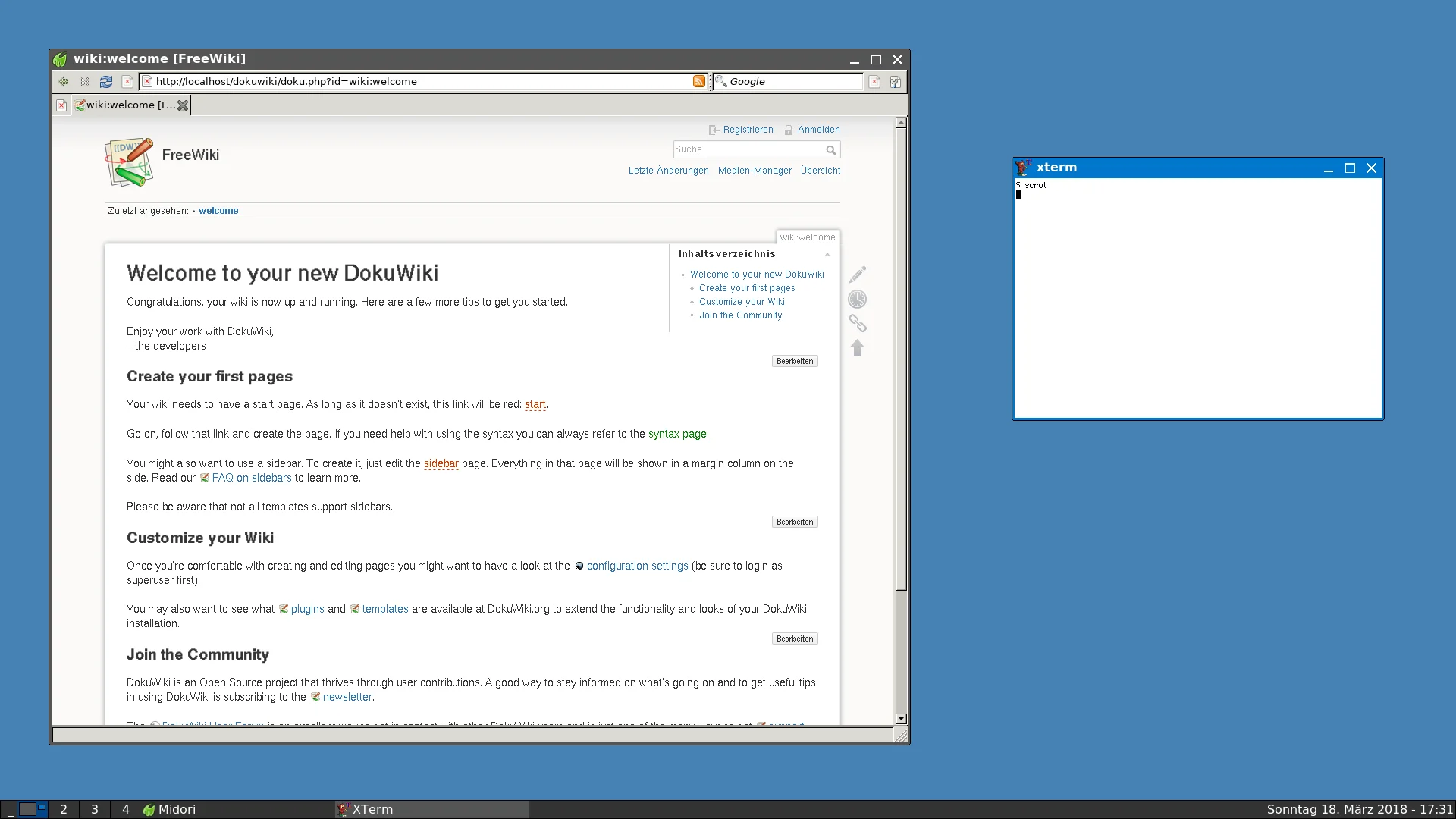Image resolution: width=1456 pixels, height=819 pixels.
Task: Click broken-image new tab icon left of tab
Action: tap(61, 105)
